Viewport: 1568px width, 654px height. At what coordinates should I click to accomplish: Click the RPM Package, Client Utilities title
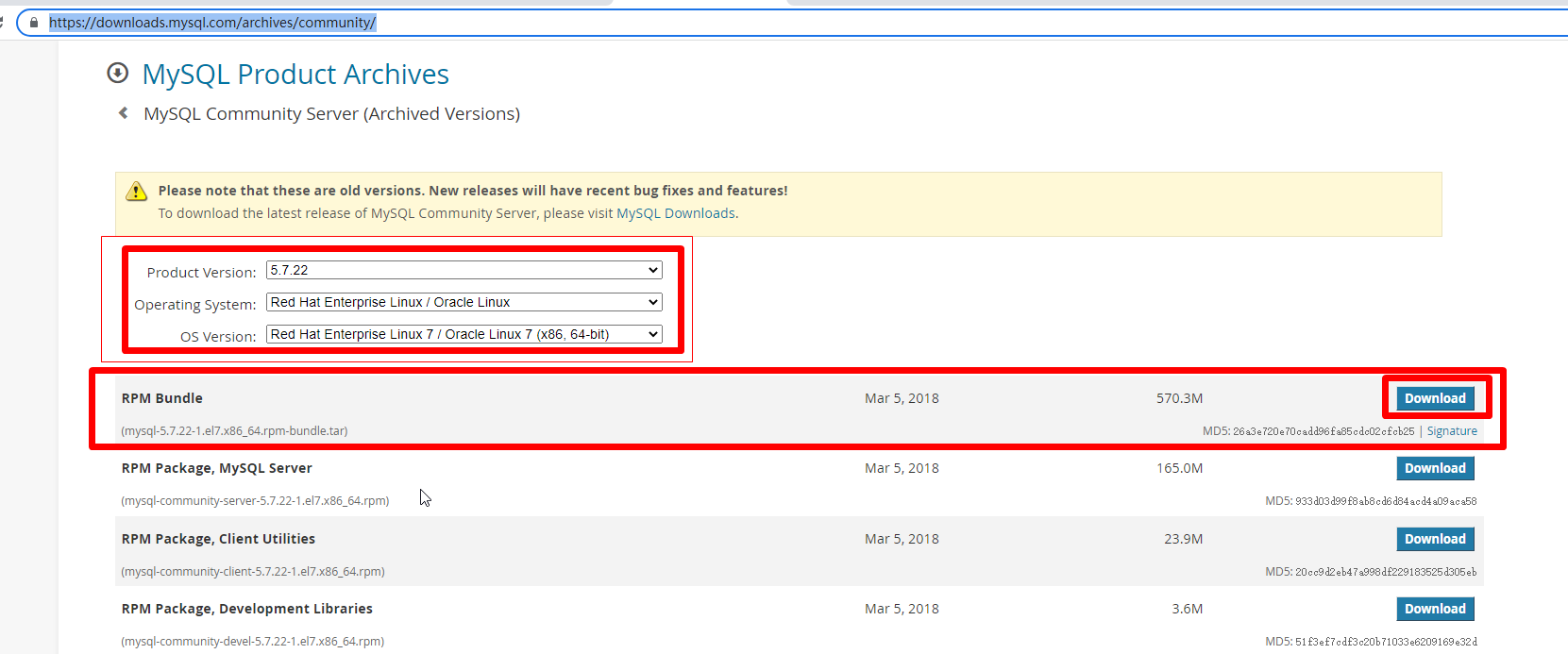218,539
